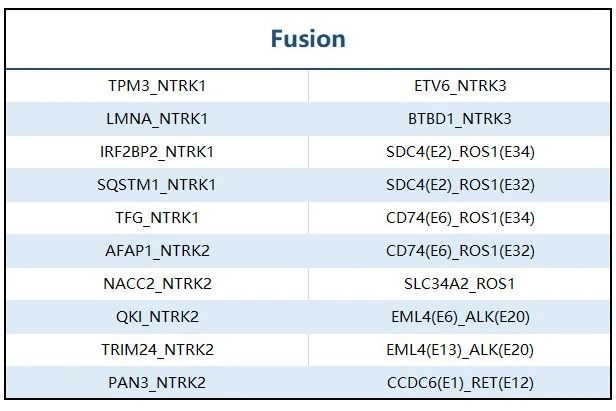This screenshot has width=616, height=411.
Task: Select the TPM3_NTRK1 cell
Action: pos(157,86)
